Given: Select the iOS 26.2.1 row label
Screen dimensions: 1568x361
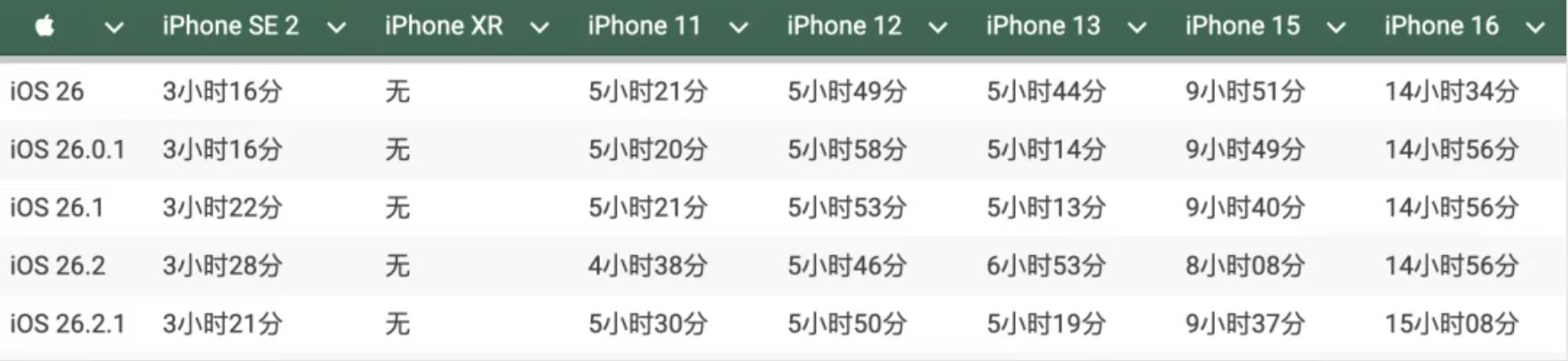Looking at the screenshot, I should click(68, 324).
